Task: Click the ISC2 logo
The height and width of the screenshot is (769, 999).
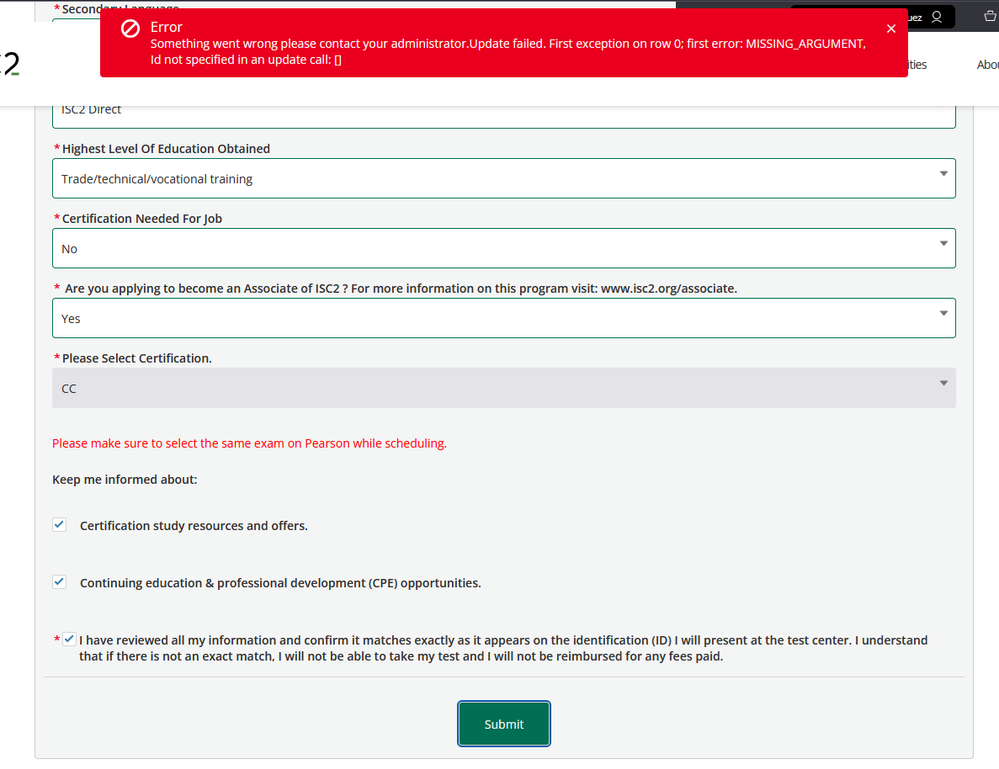Action: 10,65
